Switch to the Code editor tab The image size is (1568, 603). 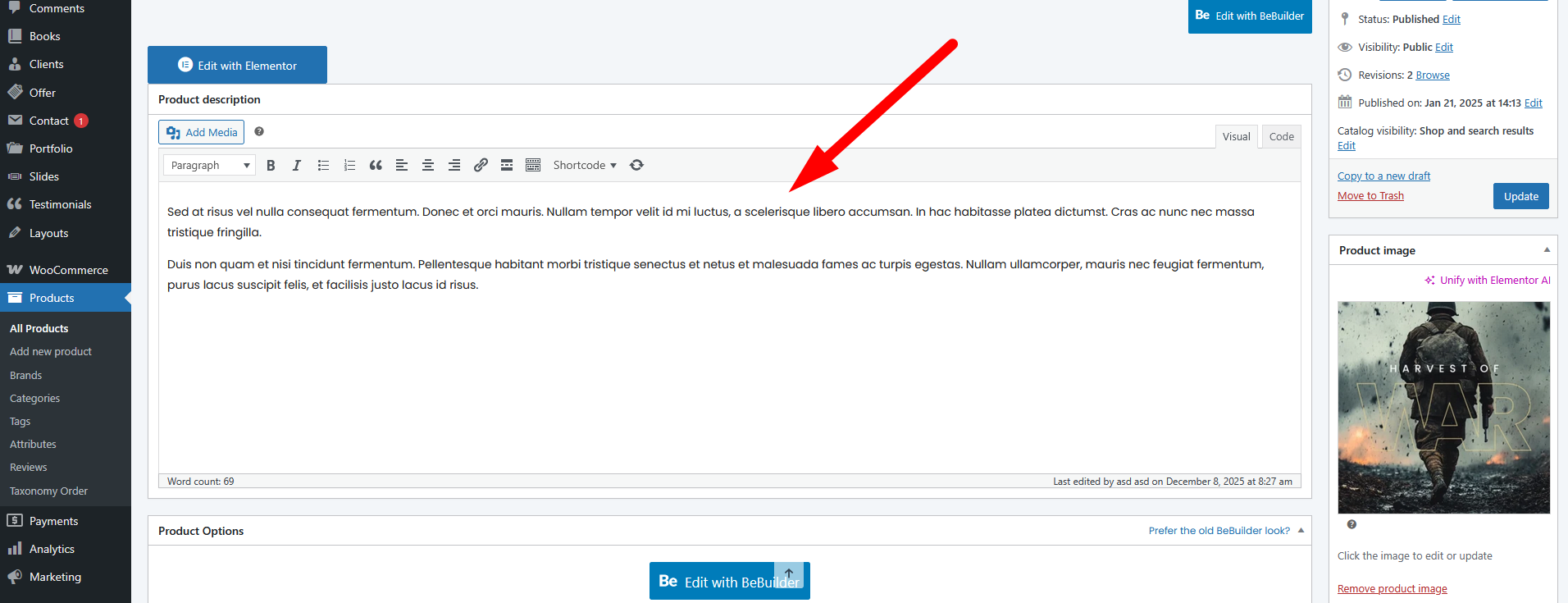point(1281,136)
